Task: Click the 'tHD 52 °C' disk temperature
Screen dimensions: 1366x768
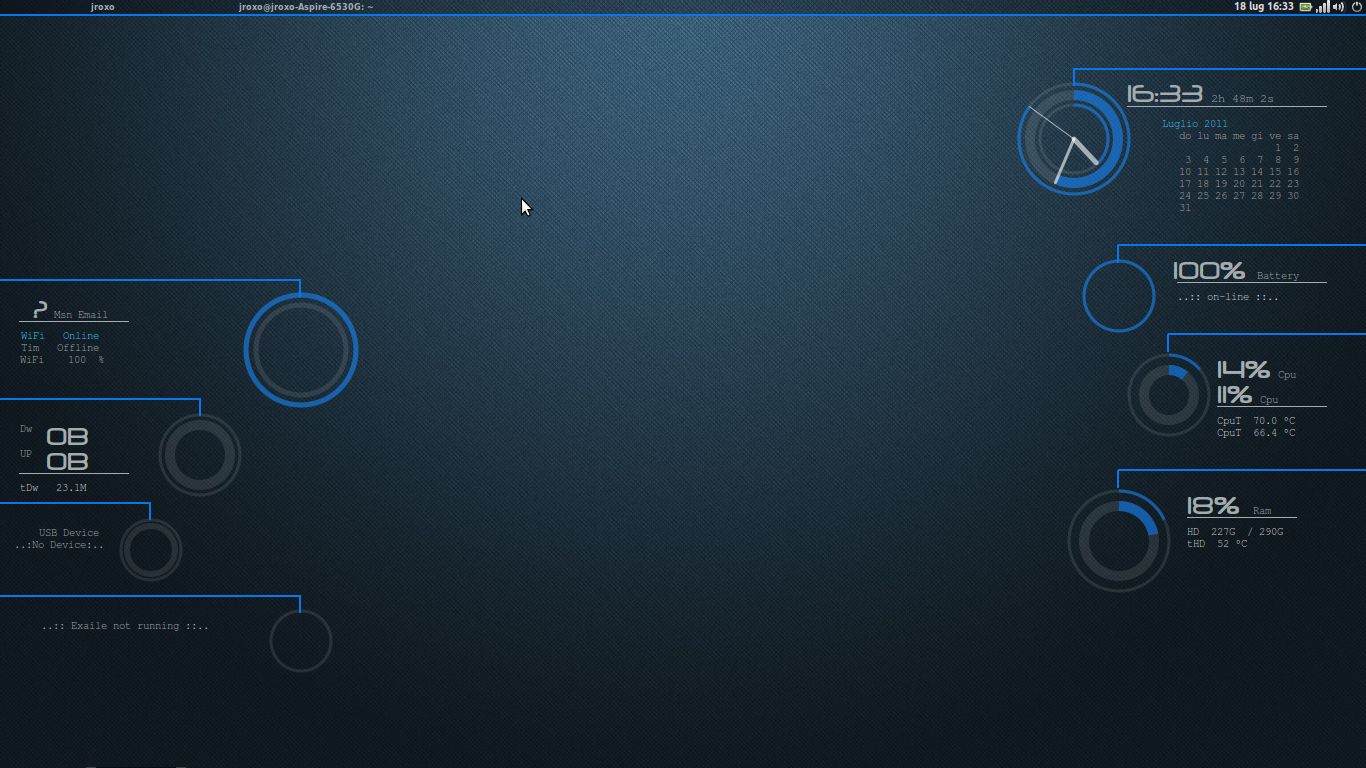Action: [1217, 544]
